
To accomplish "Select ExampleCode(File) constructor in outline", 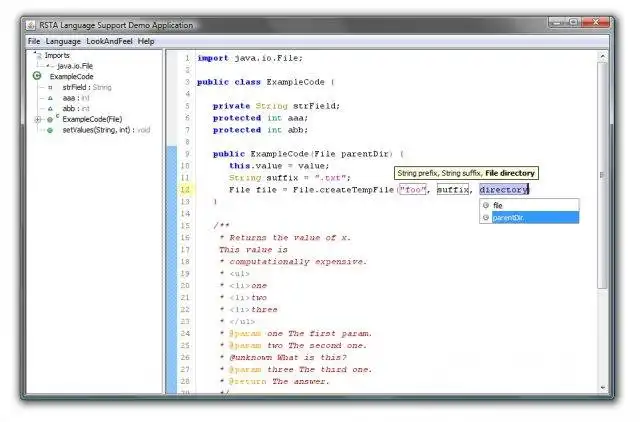I will click(x=92, y=119).
